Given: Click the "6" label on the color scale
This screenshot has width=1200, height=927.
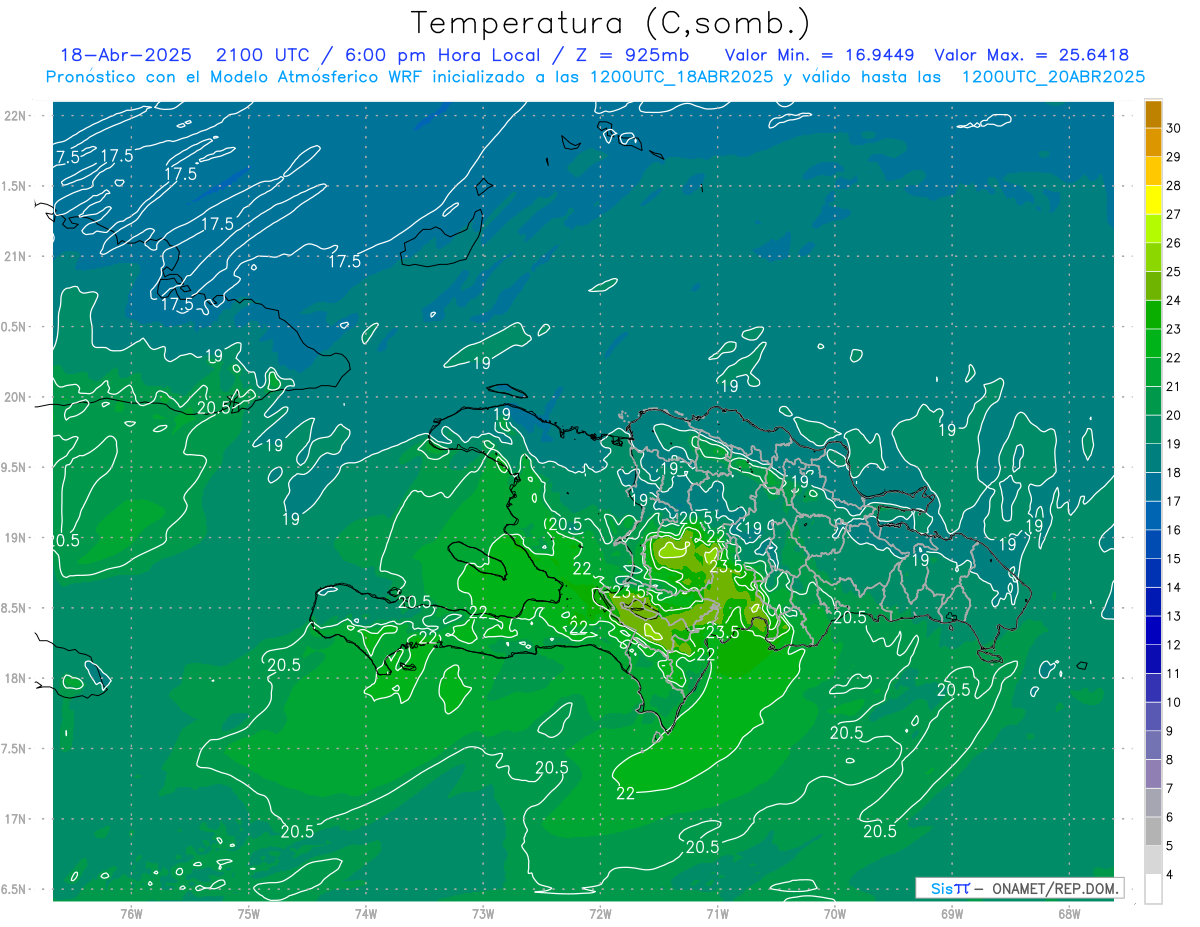Looking at the screenshot, I should [x=1170, y=818].
